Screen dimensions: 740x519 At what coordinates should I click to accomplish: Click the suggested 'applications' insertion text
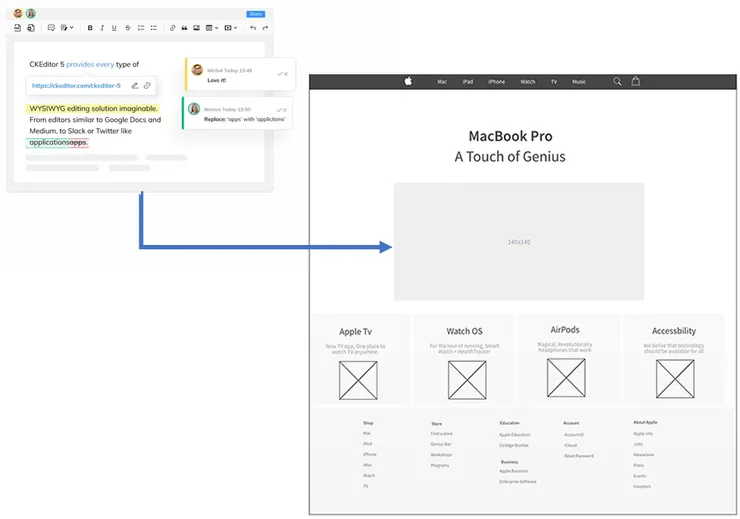click(x=49, y=142)
